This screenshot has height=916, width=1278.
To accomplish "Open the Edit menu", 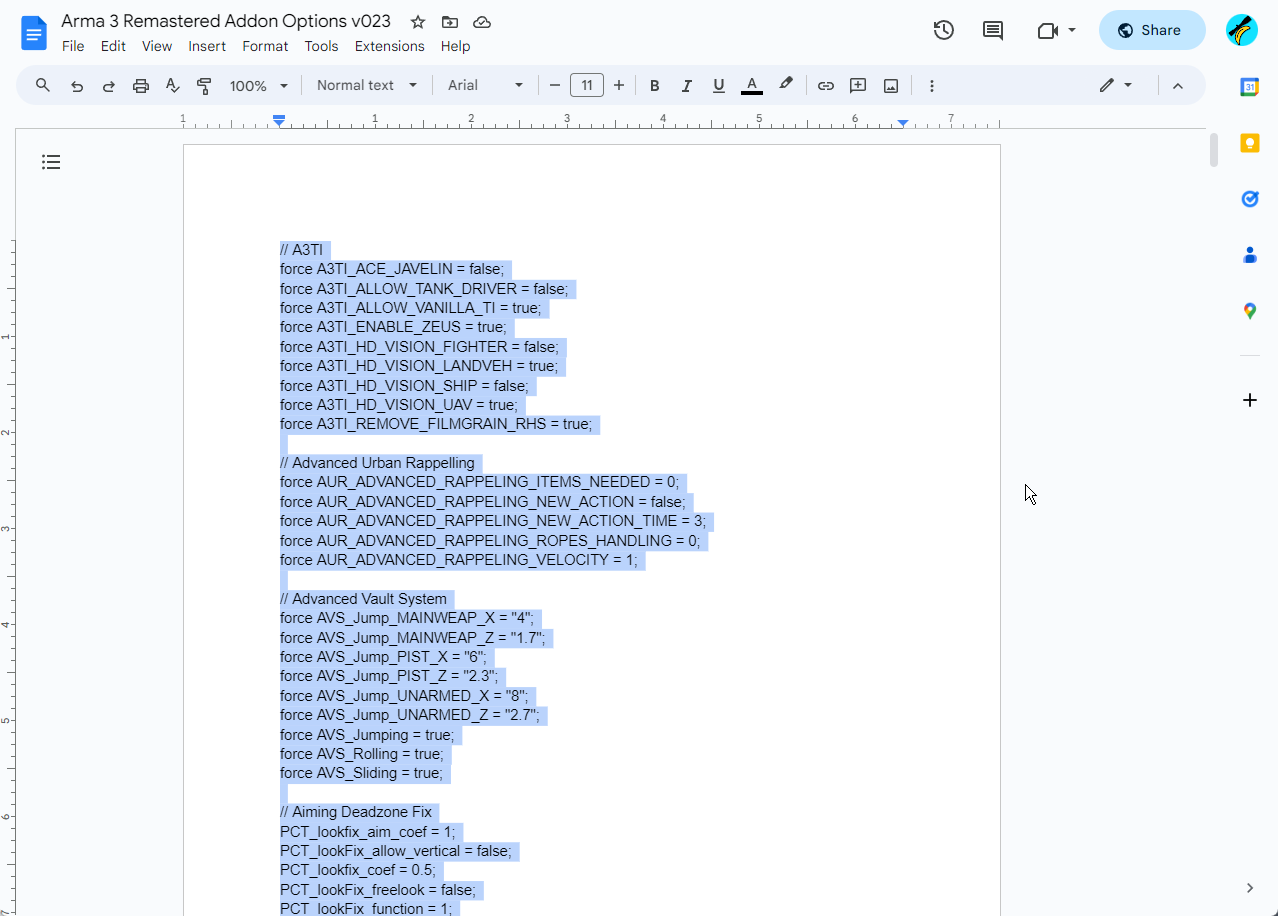I will (113, 46).
